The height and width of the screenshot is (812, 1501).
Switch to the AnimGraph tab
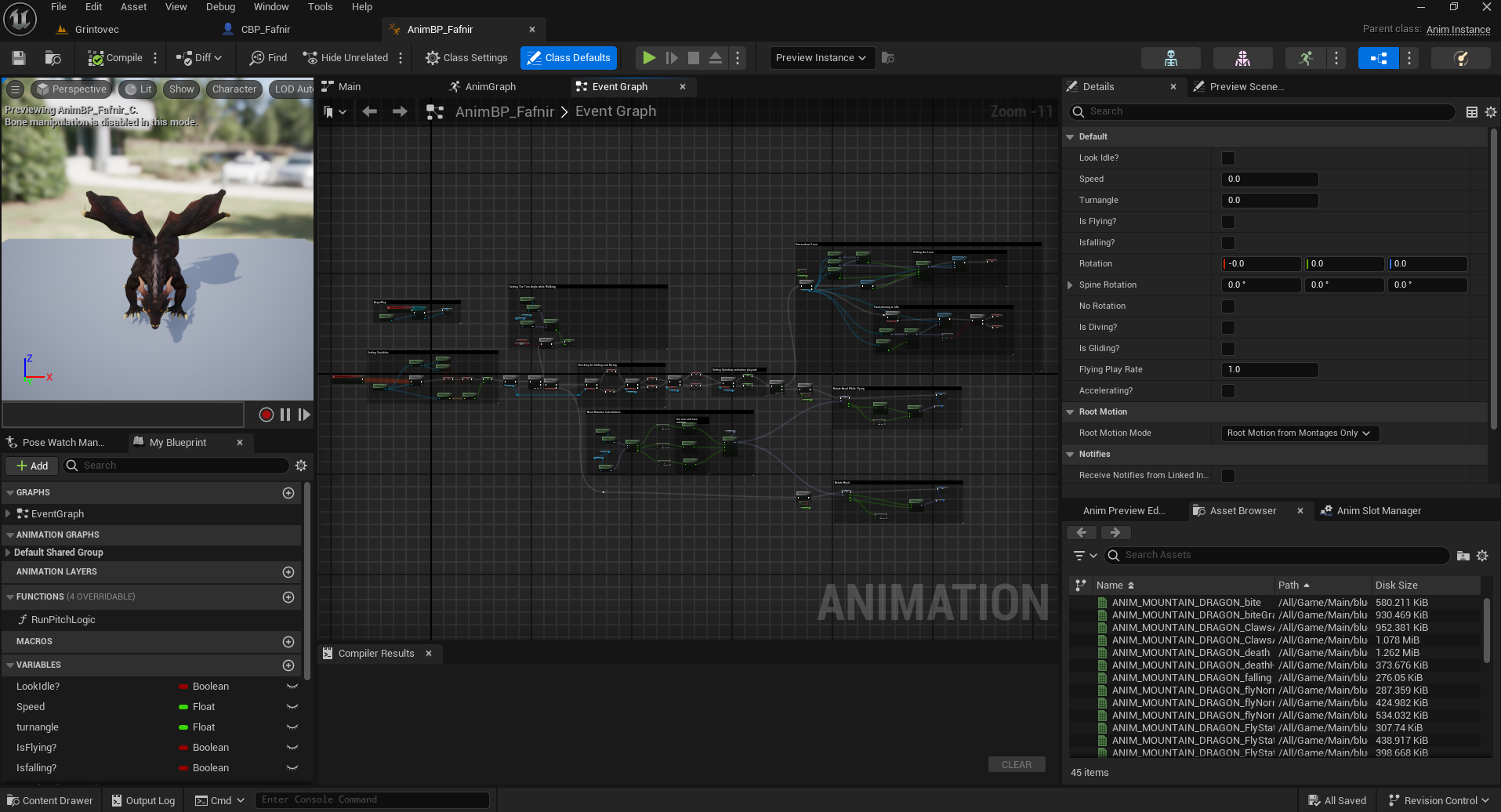(x=490, y=87)
